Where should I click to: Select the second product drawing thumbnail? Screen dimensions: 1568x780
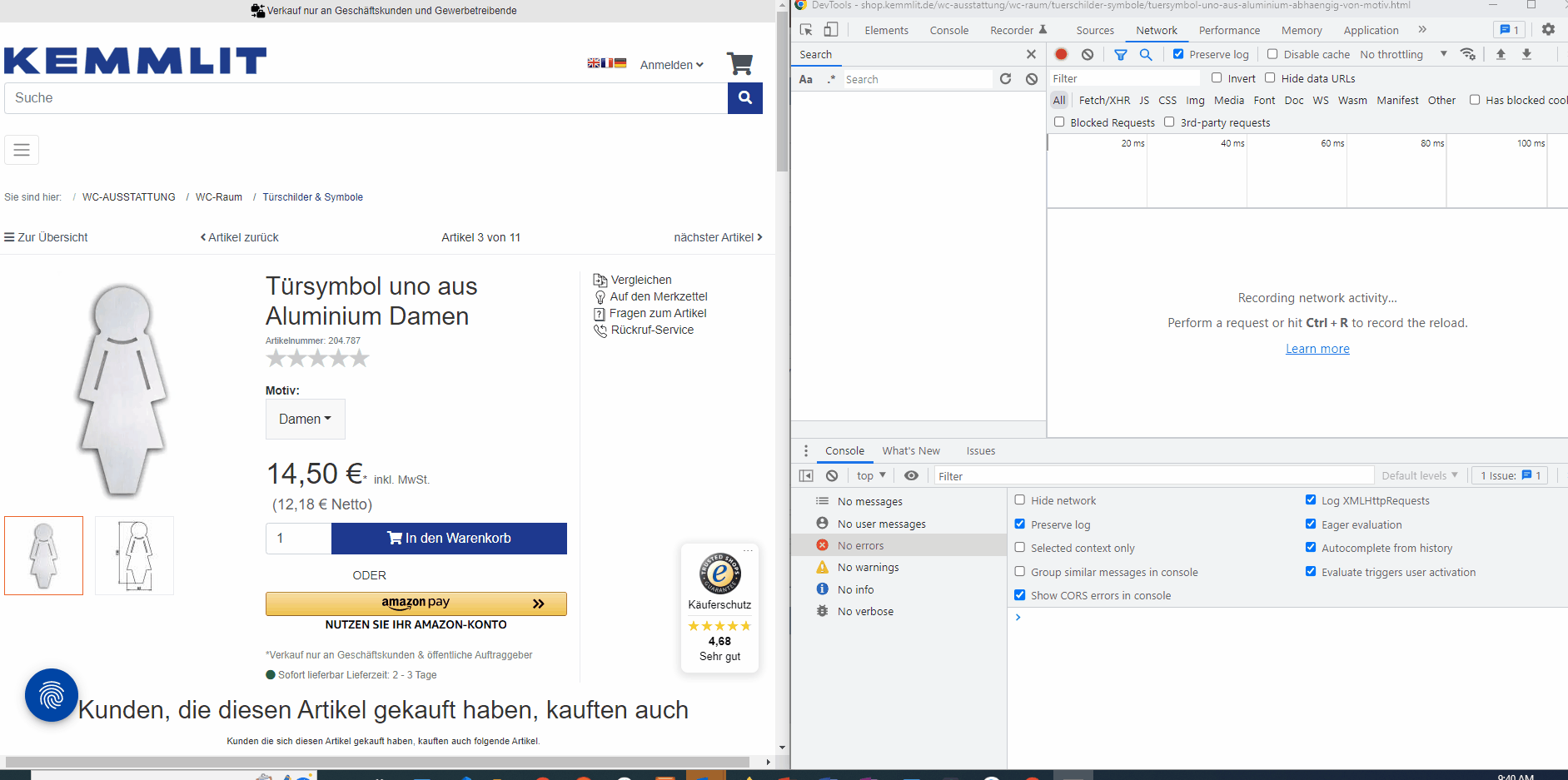[x=134, y=555]
